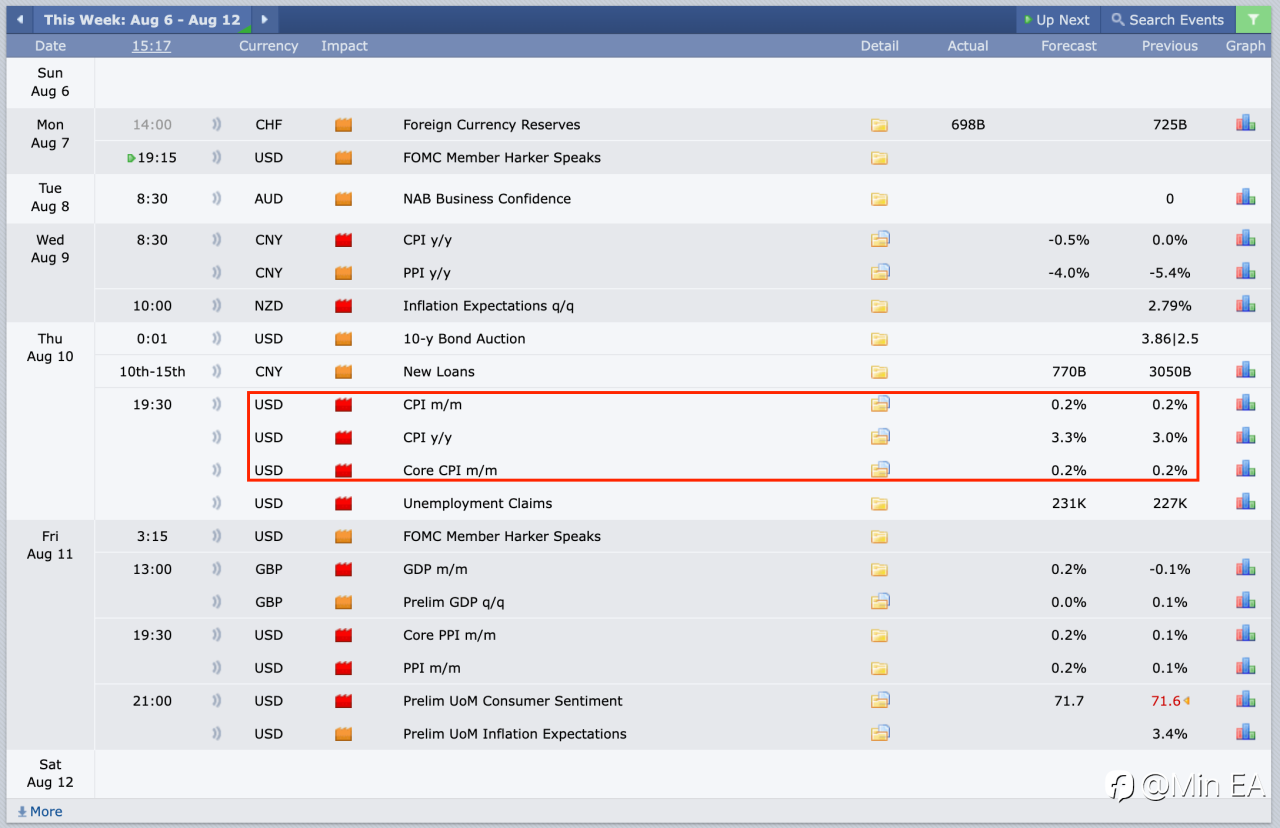This screenshot has width=1280, height=828.
Task: Click the Up Next button
Action: pos(1056,20)
